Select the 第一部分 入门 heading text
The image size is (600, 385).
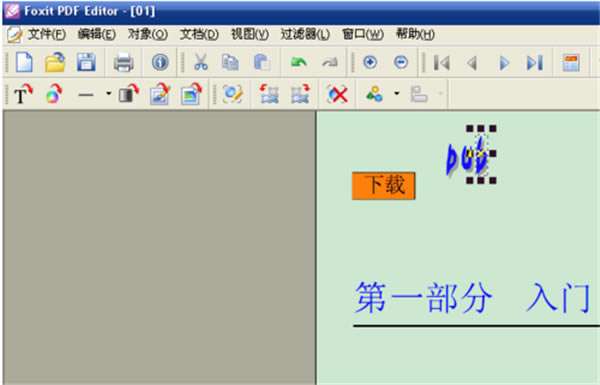point(473,298)
